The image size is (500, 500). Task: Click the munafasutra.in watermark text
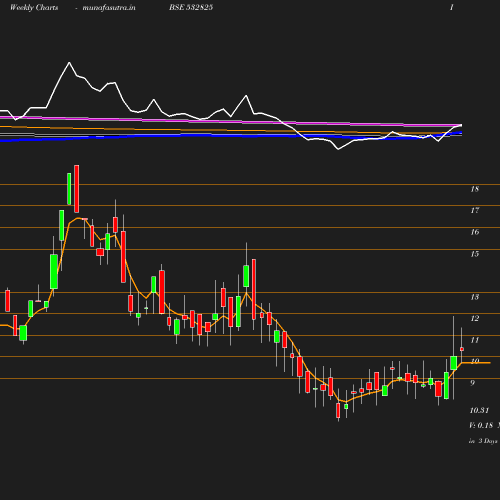(109, 8)
